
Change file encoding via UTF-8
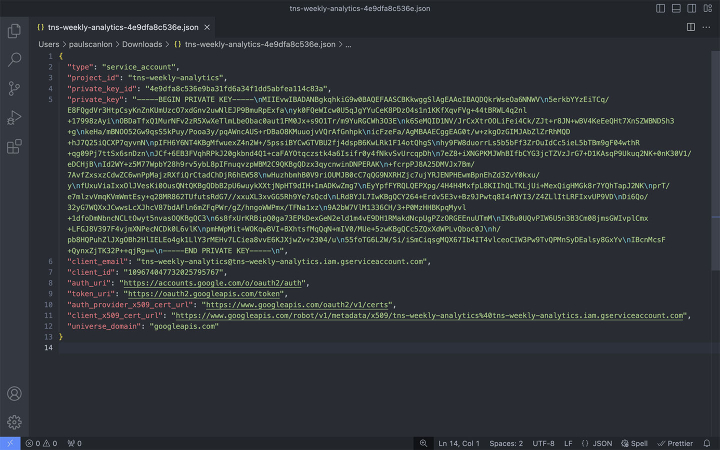543,443
